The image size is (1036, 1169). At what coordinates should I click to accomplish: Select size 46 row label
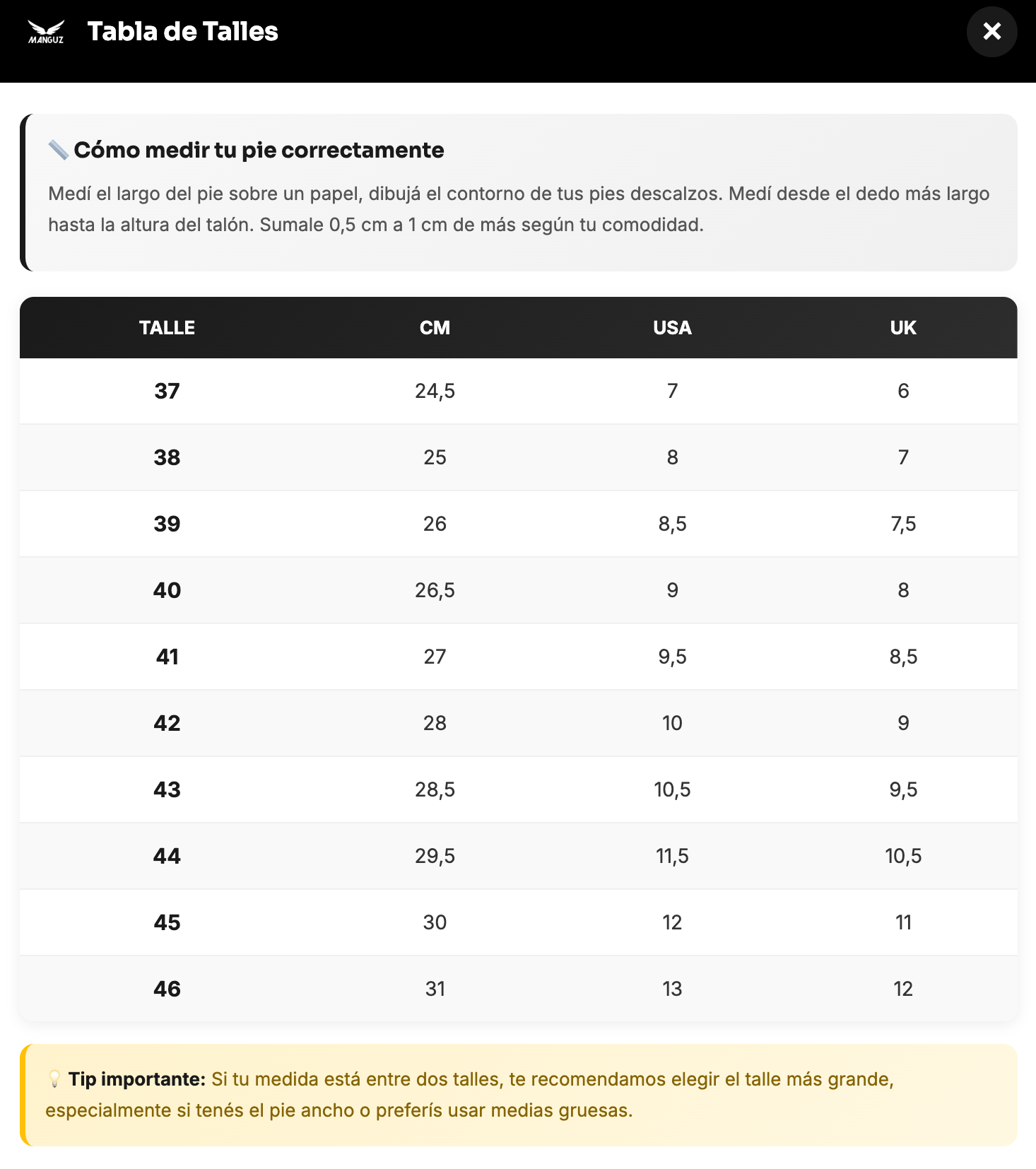(x=167, y=989)
